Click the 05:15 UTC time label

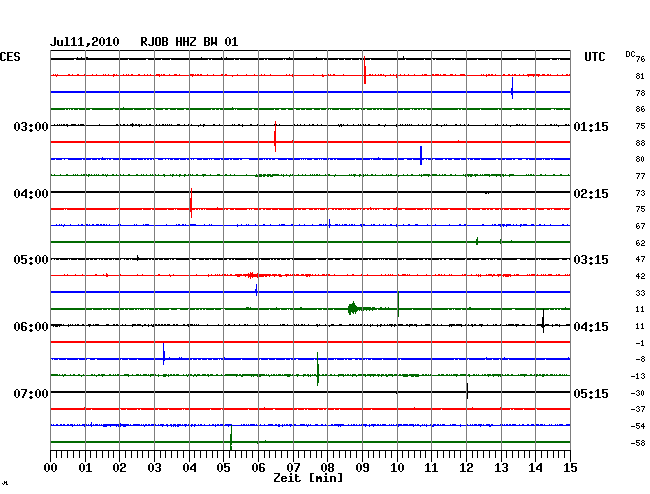pyautogui.click(x=591, y=393)
